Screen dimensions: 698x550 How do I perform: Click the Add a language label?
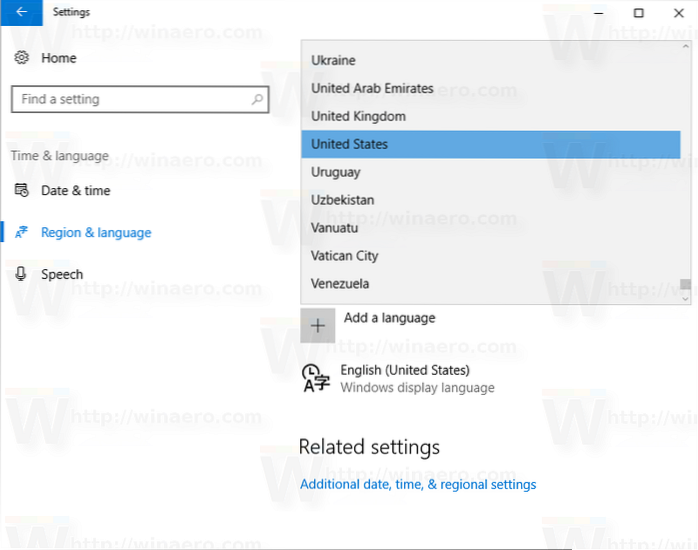(x=390, y=318)
